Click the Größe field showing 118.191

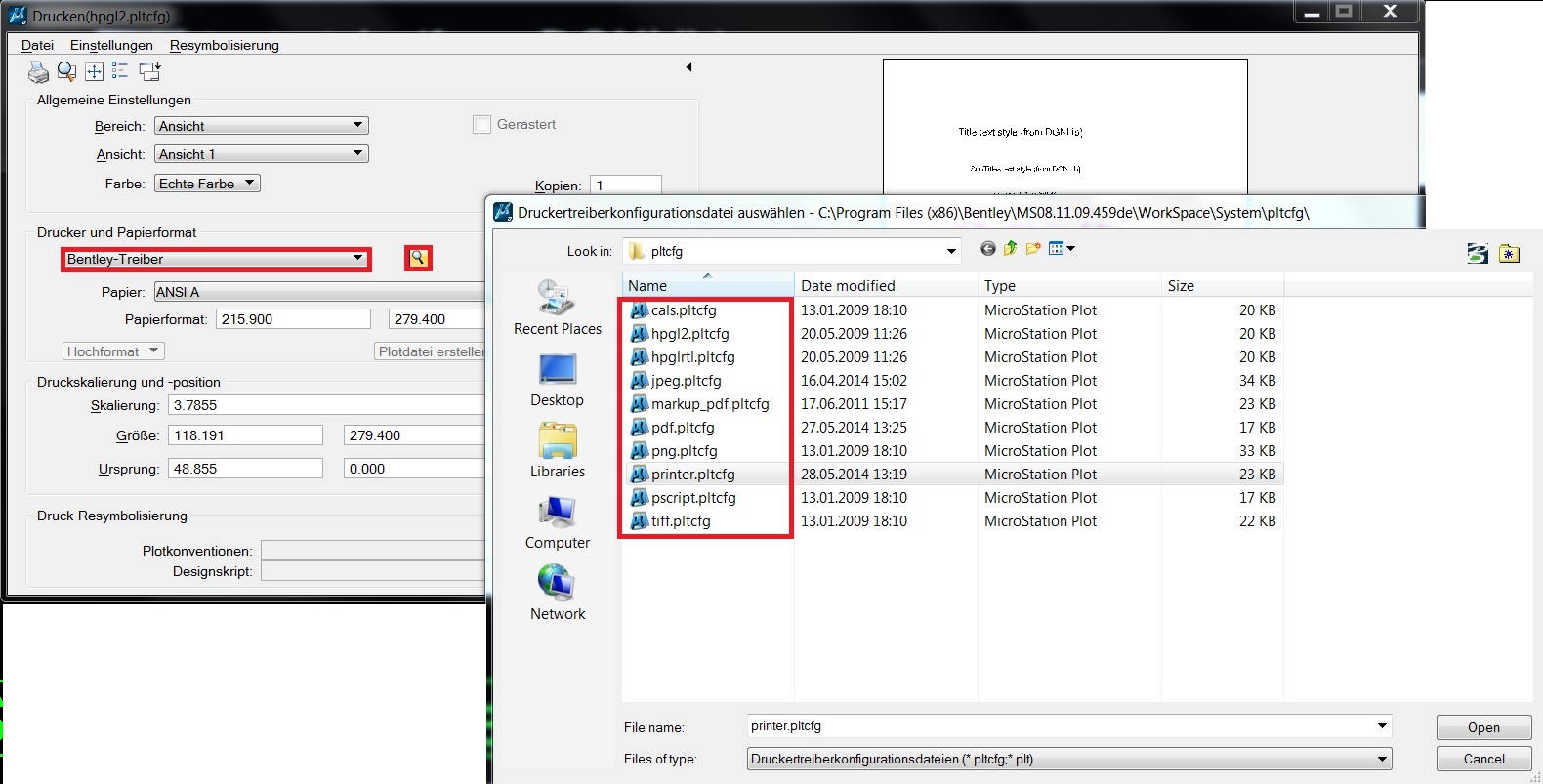[x=245, y=435]
